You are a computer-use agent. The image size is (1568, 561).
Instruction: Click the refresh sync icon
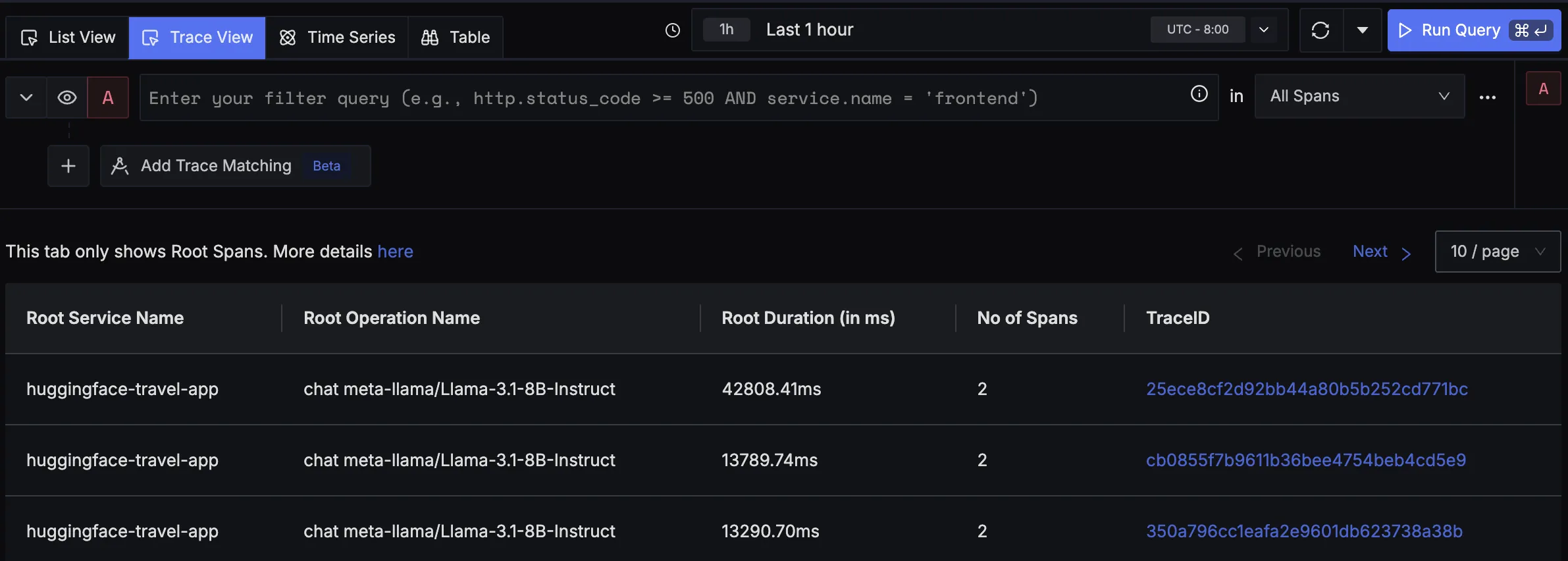(1320, 30)
